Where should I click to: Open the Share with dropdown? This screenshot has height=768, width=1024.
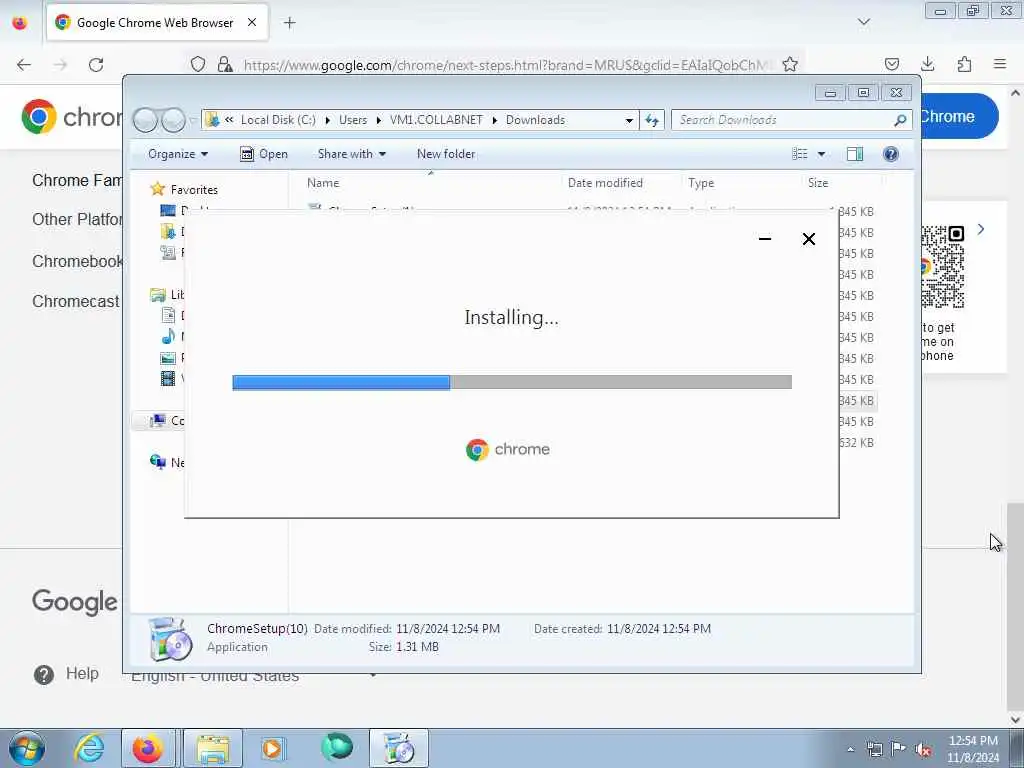(x=351, y=154)
